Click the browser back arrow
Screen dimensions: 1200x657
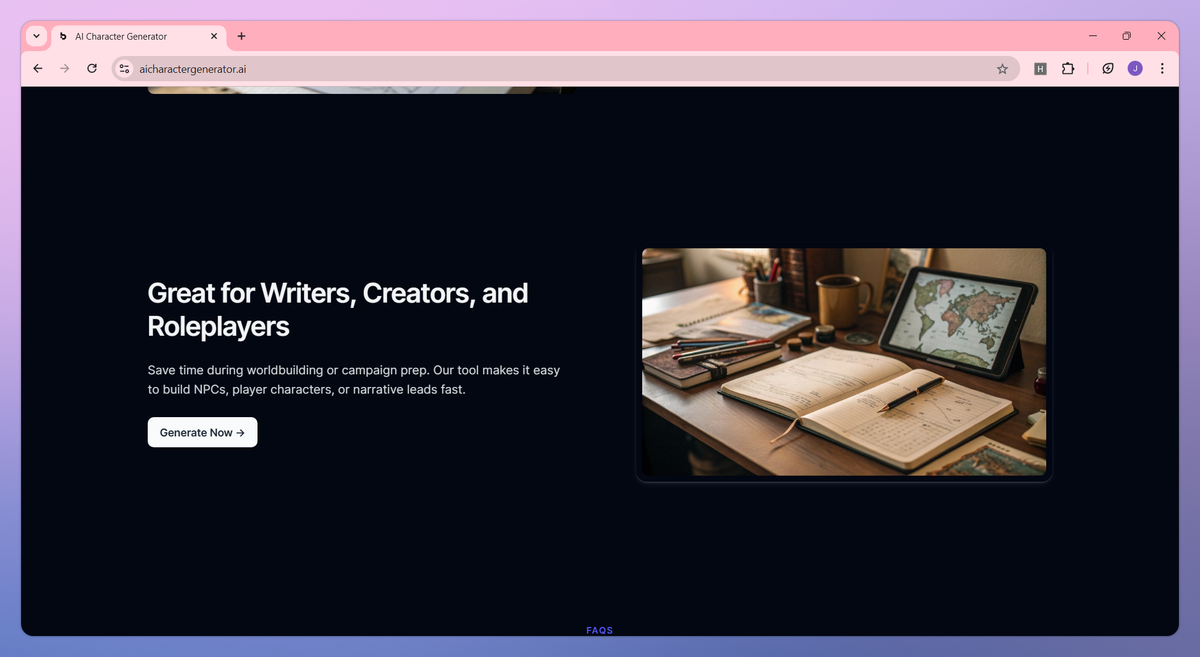[38, 69]
